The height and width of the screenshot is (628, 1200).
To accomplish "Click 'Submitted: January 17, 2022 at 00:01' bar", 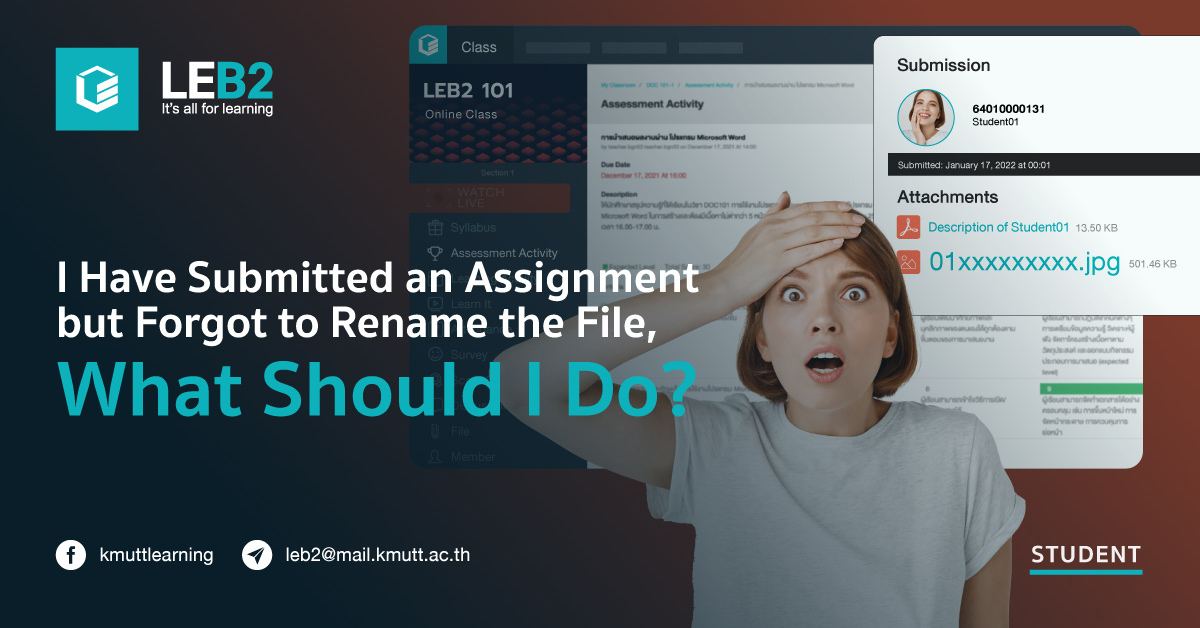I will click(x=1044, y=165).
